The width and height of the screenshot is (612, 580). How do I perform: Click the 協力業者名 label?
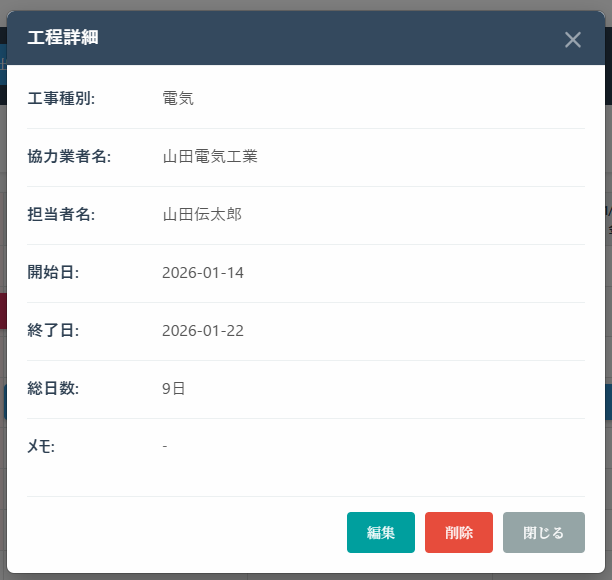(x=69, y=157)
